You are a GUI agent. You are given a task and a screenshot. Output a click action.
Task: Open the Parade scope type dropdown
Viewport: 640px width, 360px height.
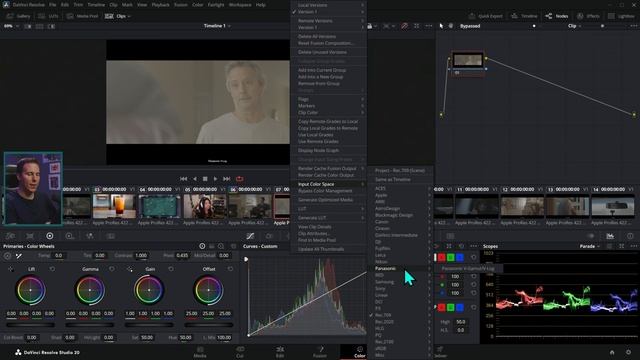pos(589,246)
